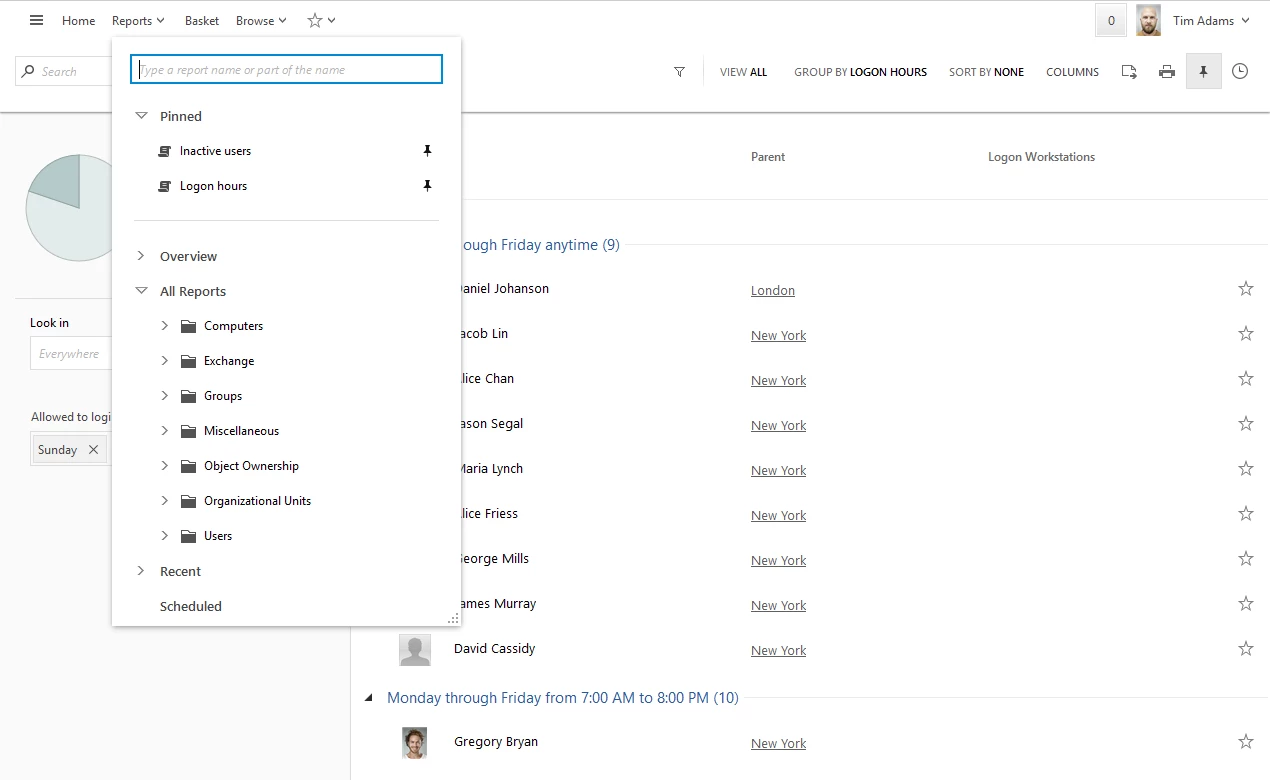Star Jason Segal as favorite
This screenshot has width=1270, height=780.
pyautogui.click(x=1246, y=424)
